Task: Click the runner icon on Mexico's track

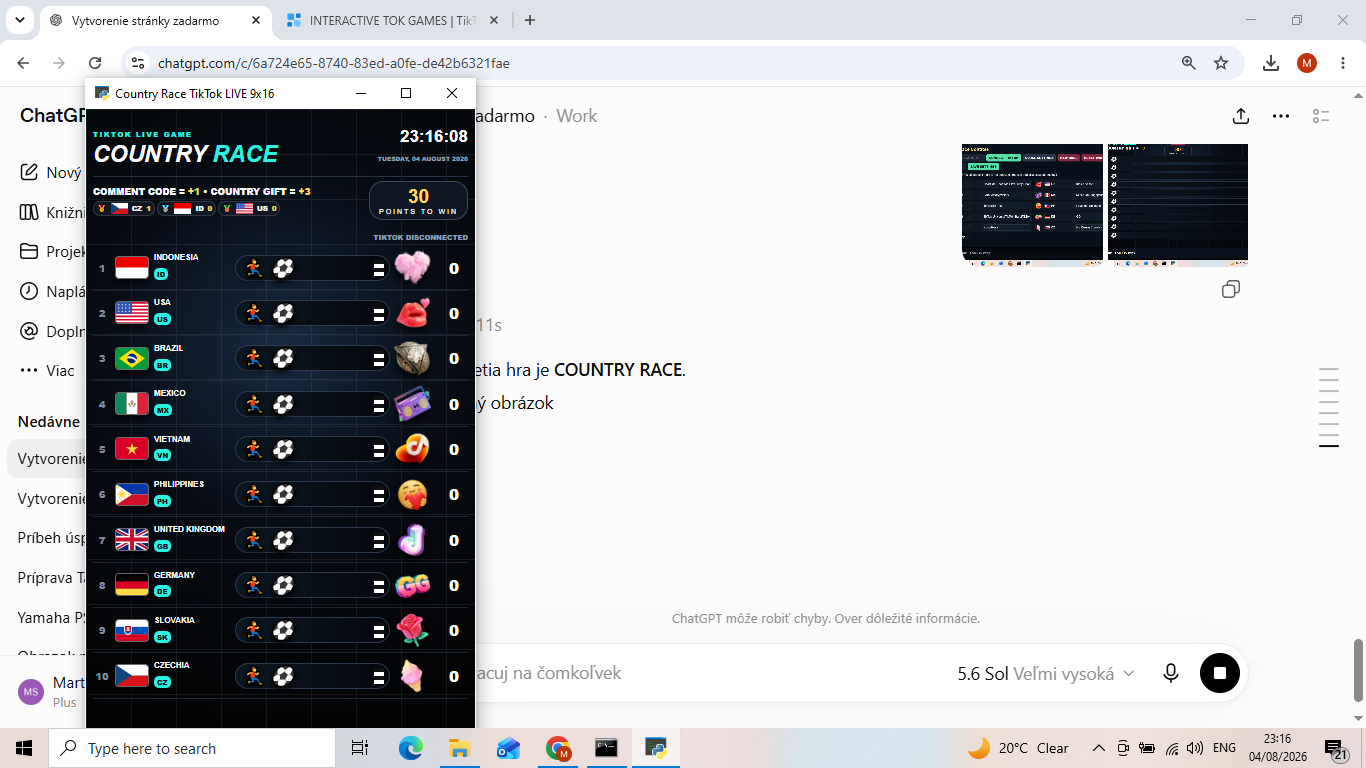Action: click(254, 404)
